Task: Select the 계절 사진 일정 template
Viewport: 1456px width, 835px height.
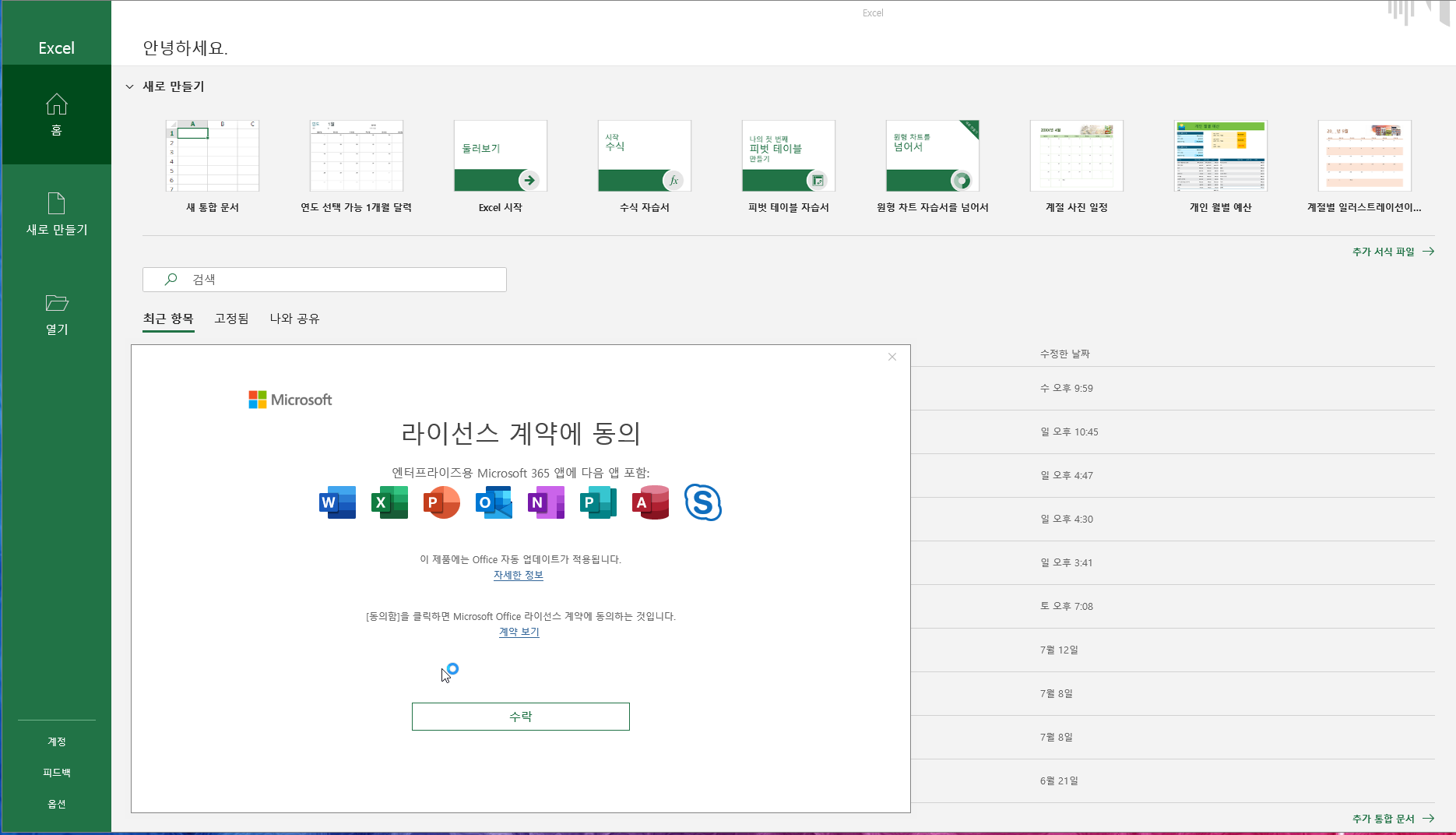Action: pyautogui.click(x=1077, y=167)
